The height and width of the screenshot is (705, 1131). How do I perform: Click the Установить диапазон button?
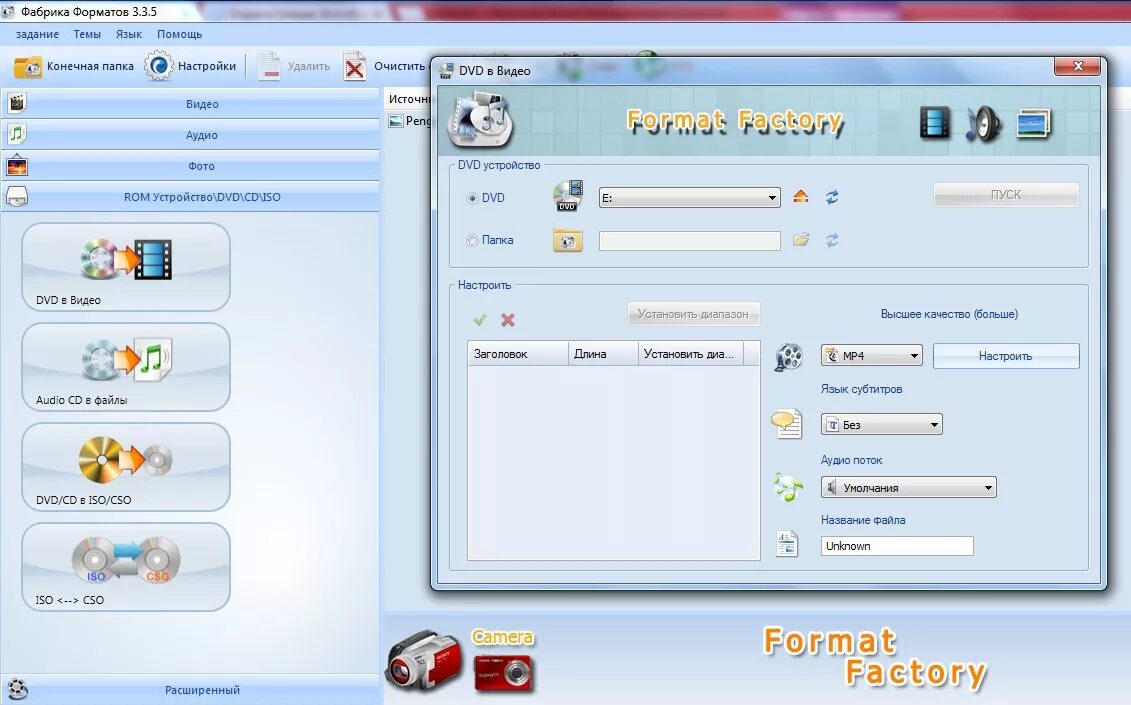click(693, 314)
